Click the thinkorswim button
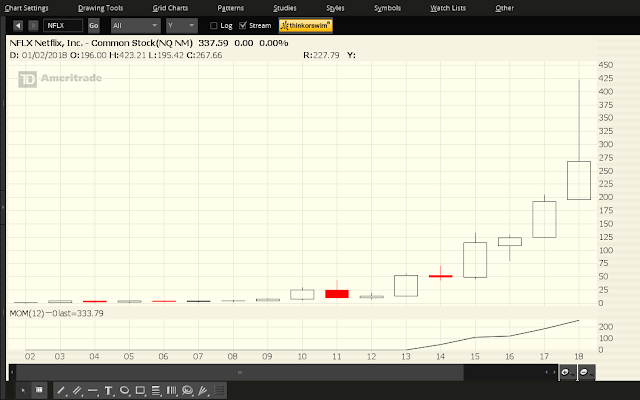This screenshot has width=640, height=400. click(306, 26)
